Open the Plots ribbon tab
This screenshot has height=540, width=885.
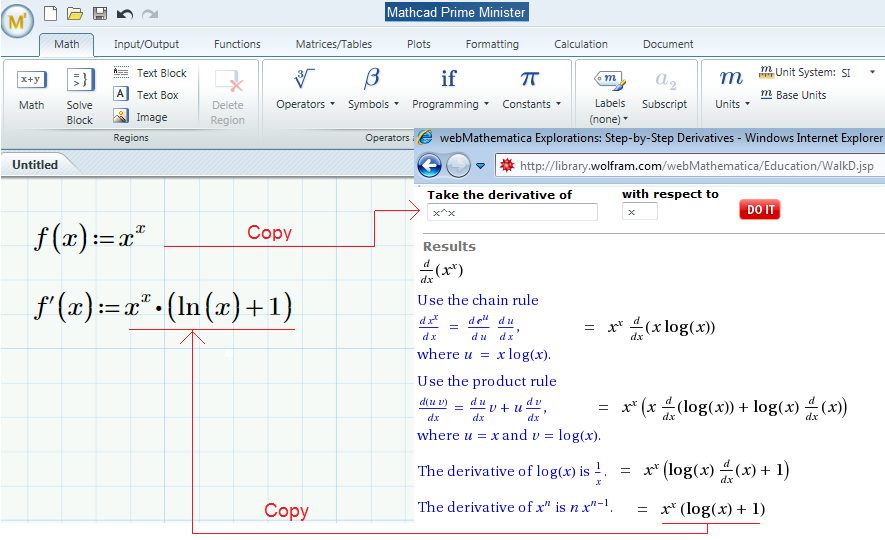coord(419,44)
